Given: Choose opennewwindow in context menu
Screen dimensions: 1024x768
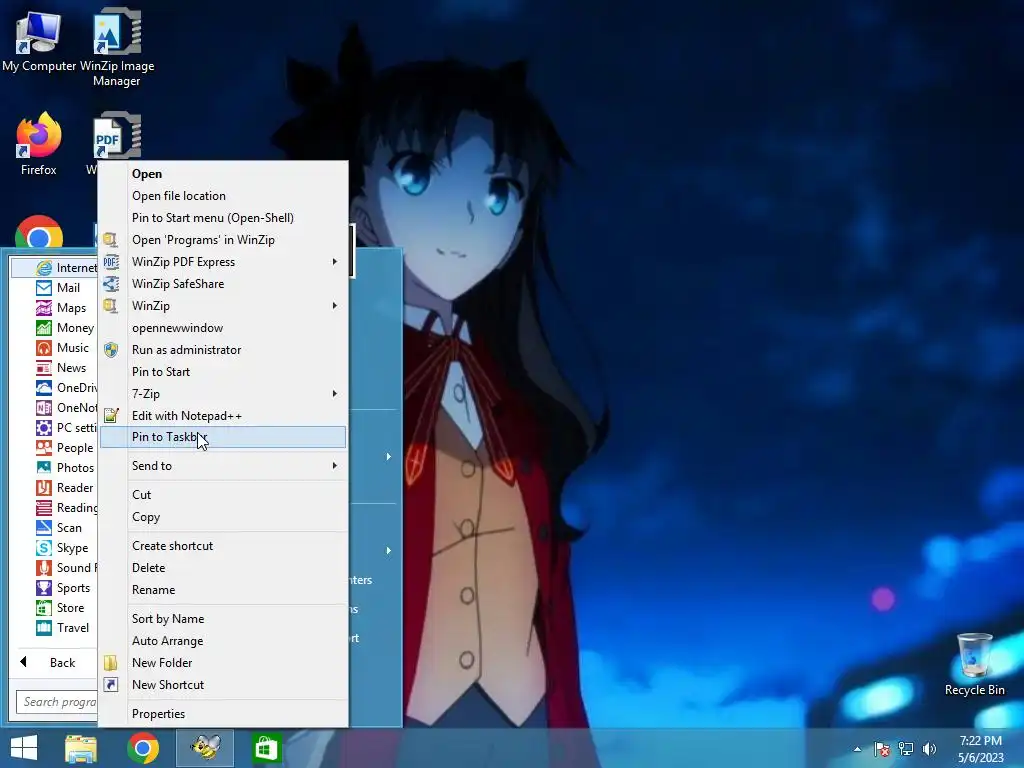Looking at the screenshot, I should (223, 328).
